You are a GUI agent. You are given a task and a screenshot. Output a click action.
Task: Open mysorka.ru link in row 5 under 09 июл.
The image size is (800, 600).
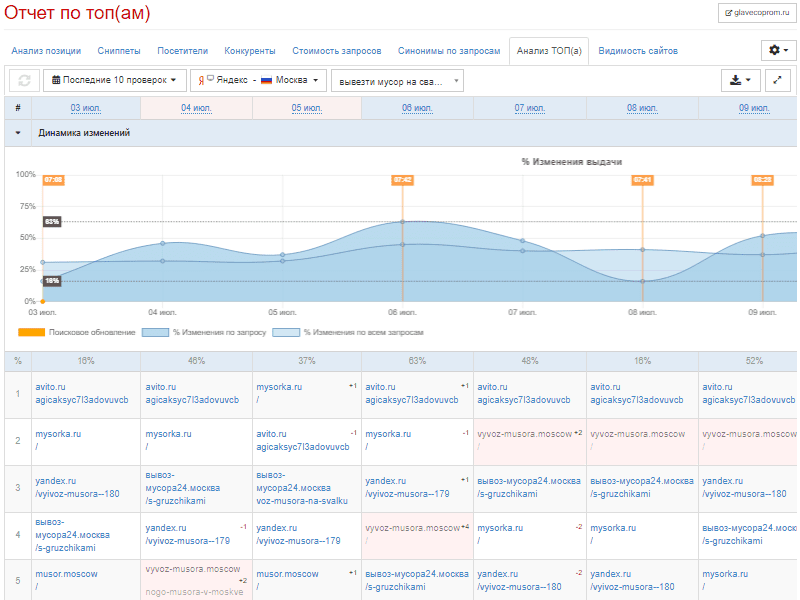click(725, 574)
